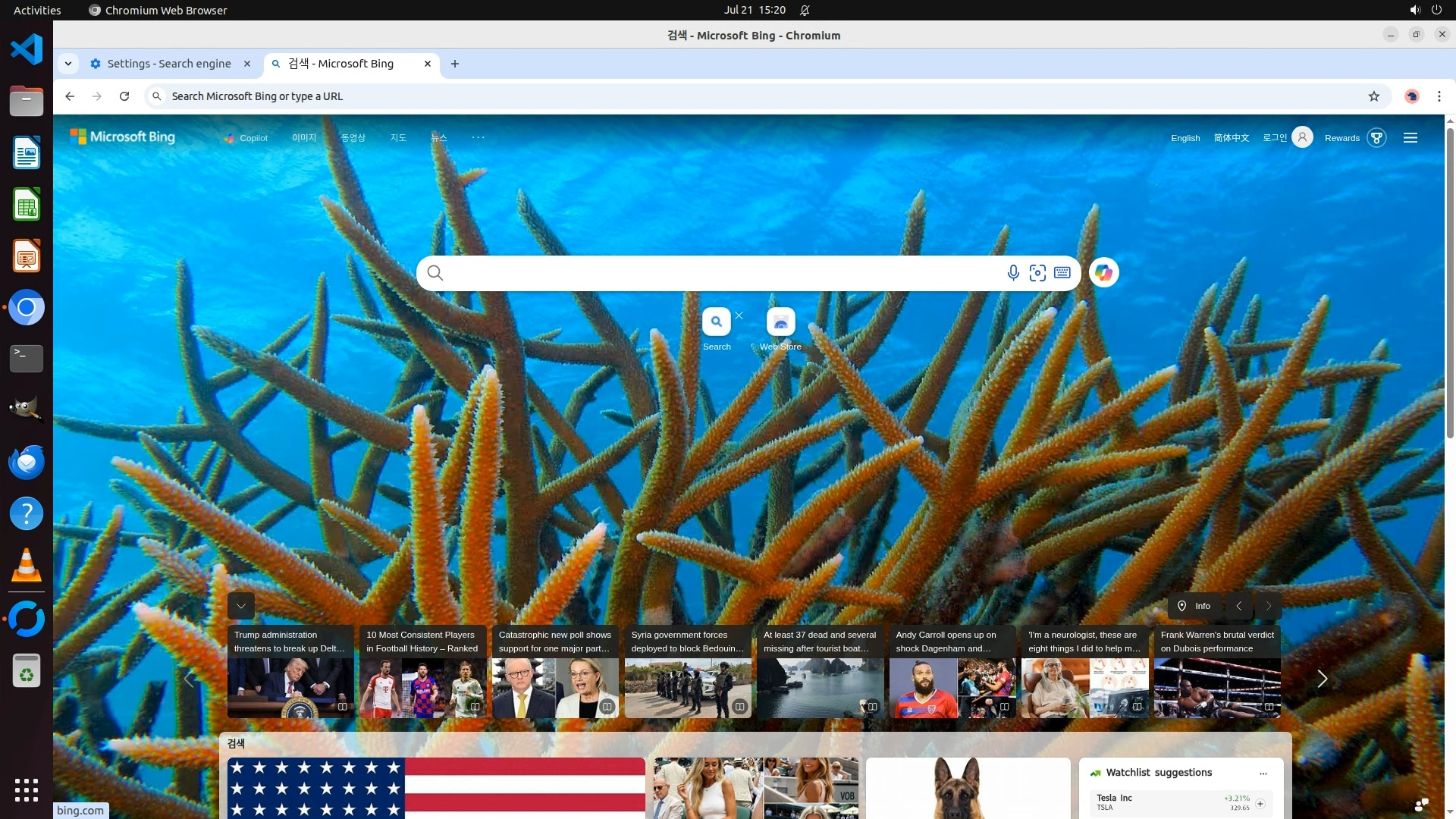Collapse news carousel with chevron down
1456x819 pixels.
240,606
